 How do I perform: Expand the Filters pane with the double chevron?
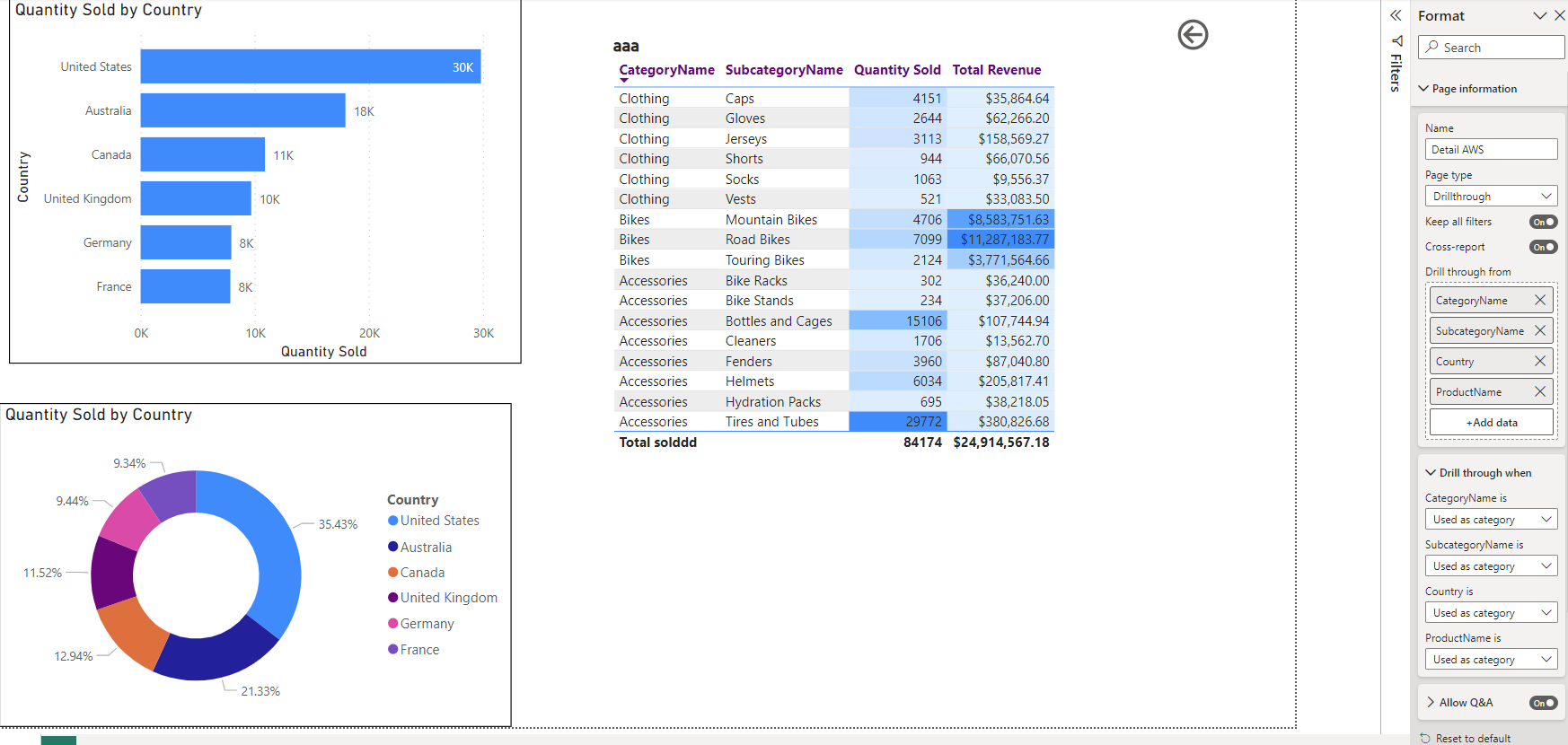coord(1396,15)
